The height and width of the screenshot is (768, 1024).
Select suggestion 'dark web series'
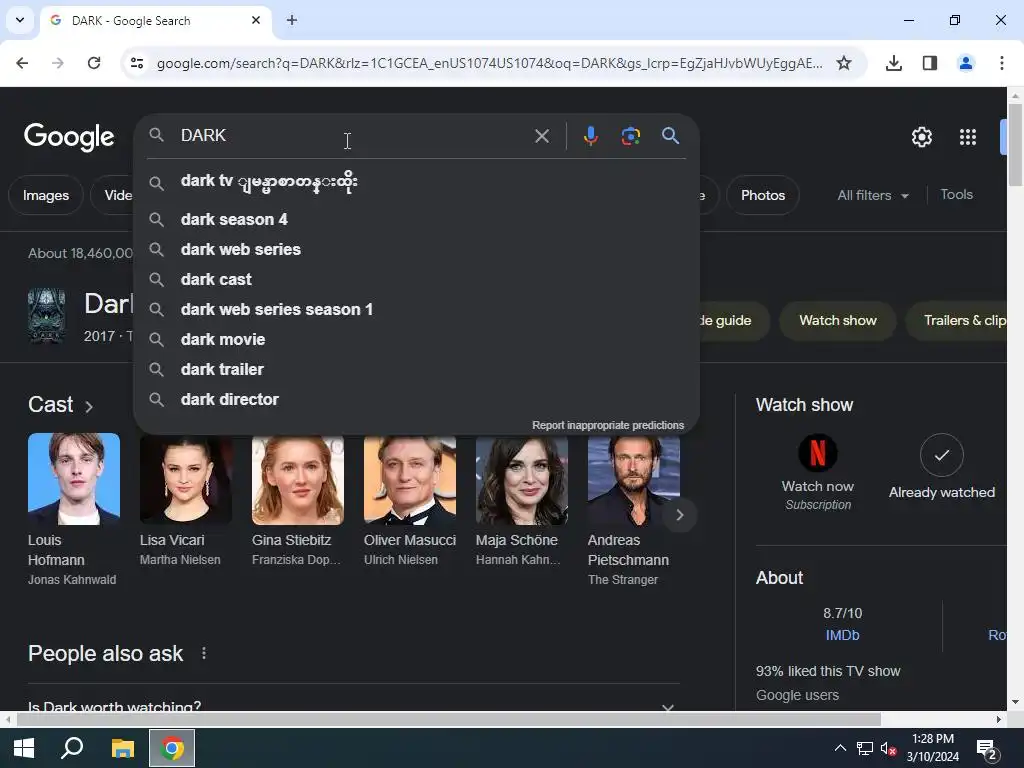416,249
